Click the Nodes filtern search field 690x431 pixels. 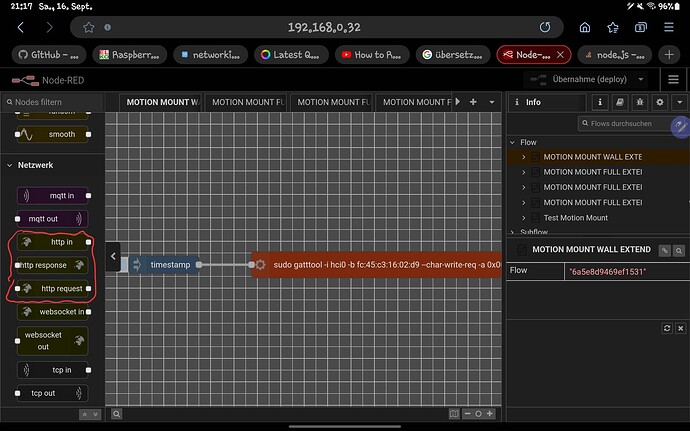point(53,102)
